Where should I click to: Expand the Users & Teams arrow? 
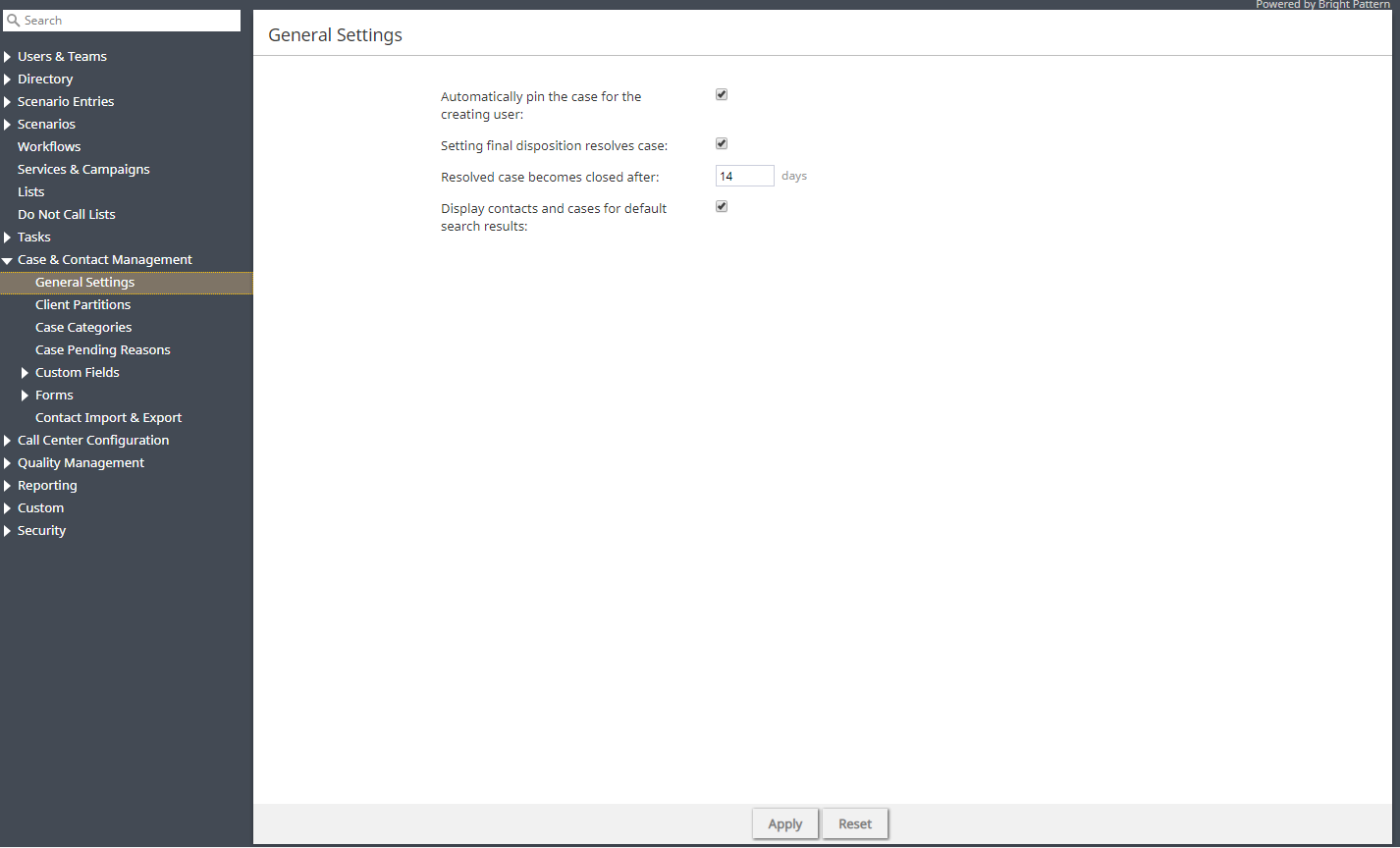tap(8, 57)
